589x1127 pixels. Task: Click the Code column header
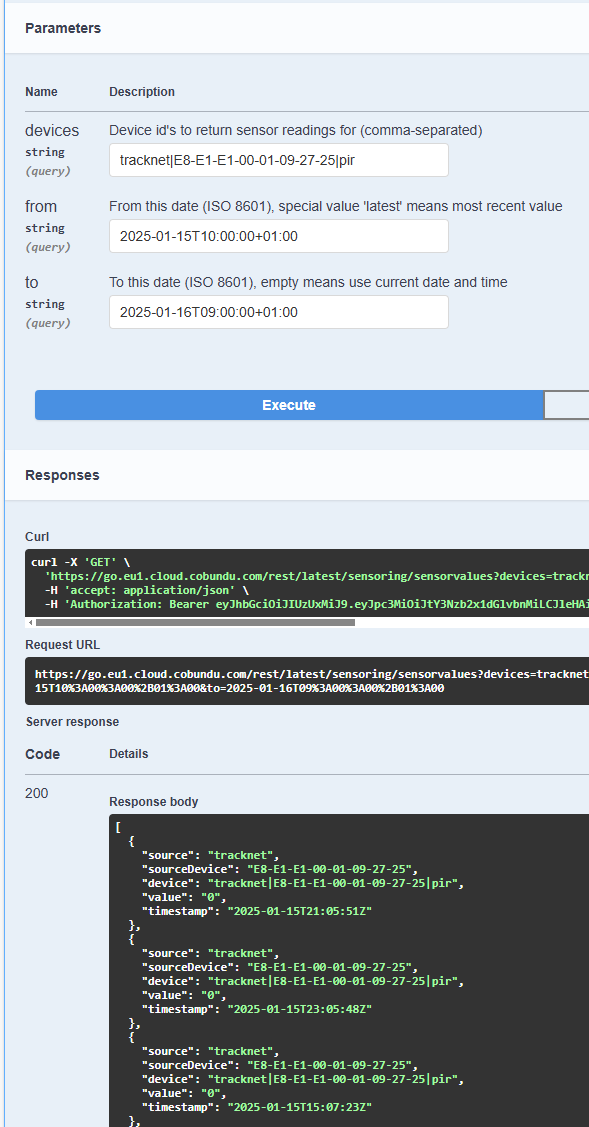(42, 754)
